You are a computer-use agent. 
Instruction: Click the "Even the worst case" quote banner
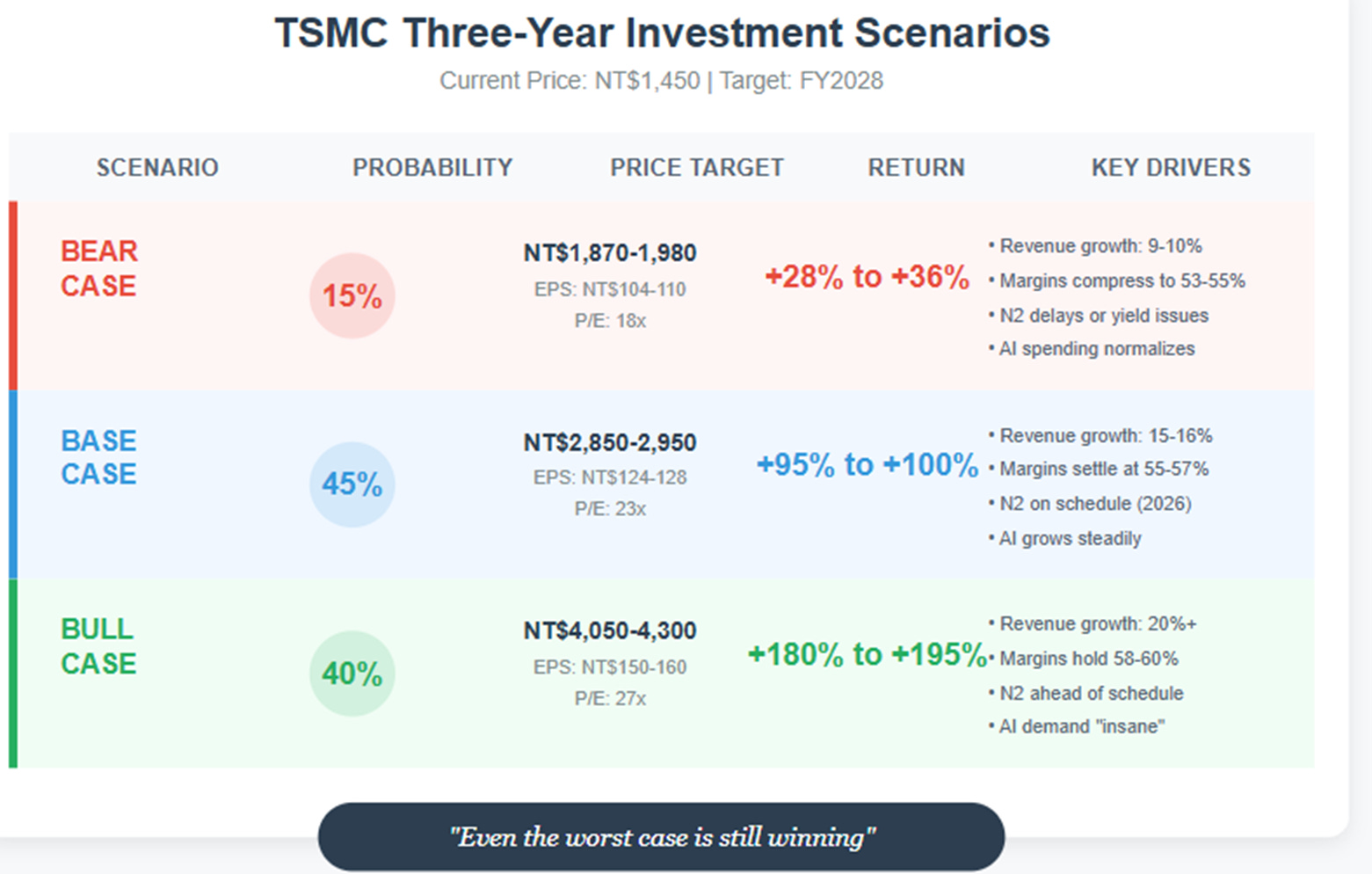click(x=661, y=837)
